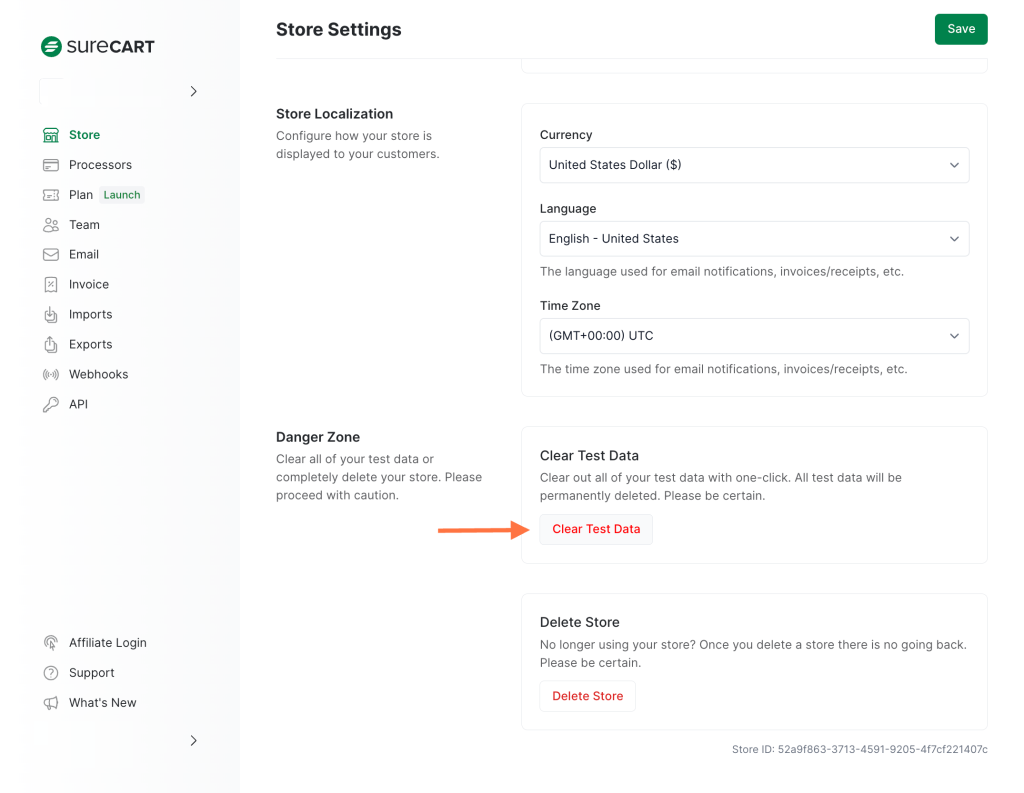Click the Invoice receipt icon
Screen dimensions: 1024x793
[50, 284]
